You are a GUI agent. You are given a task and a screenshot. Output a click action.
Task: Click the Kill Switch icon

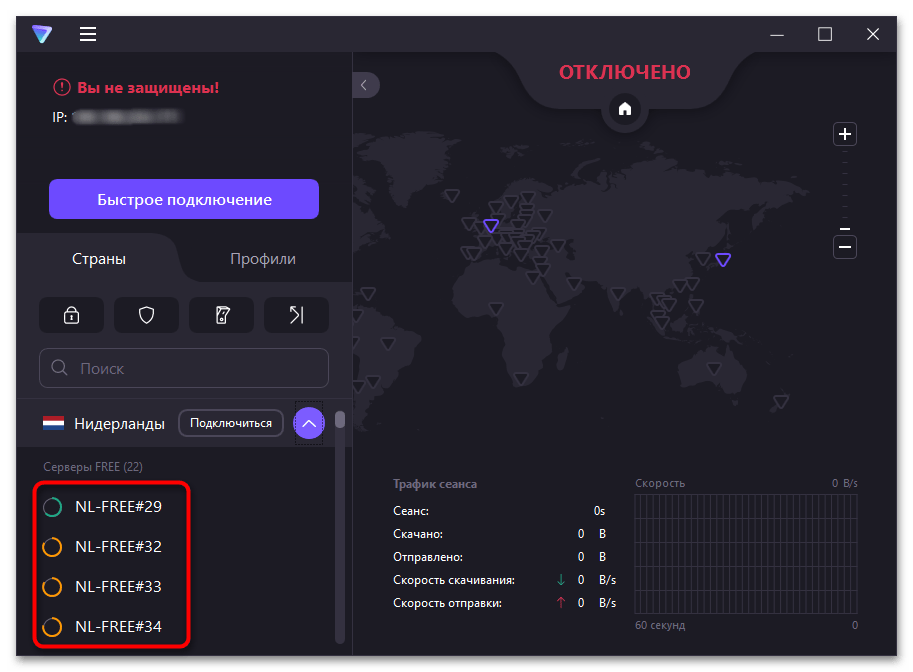tap(221, 315)
